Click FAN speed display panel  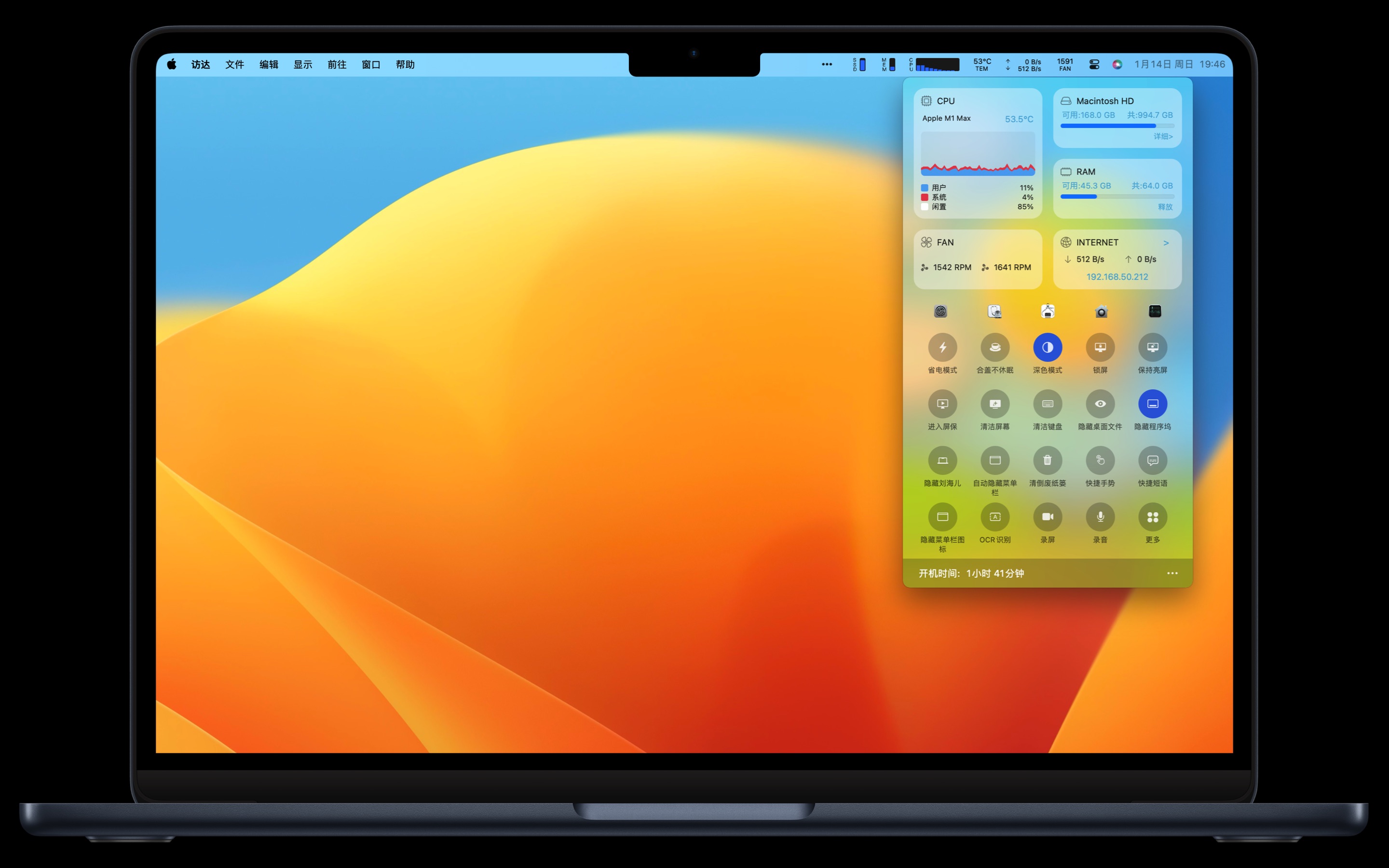977,257
